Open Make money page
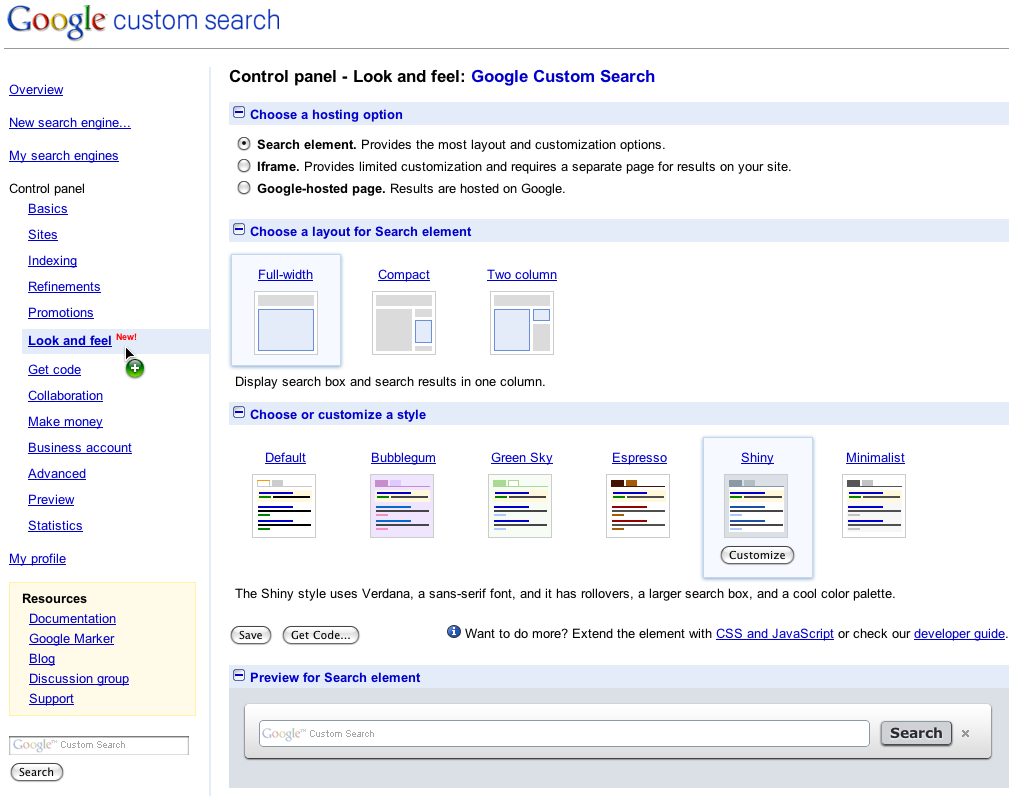 coord(65,422)
